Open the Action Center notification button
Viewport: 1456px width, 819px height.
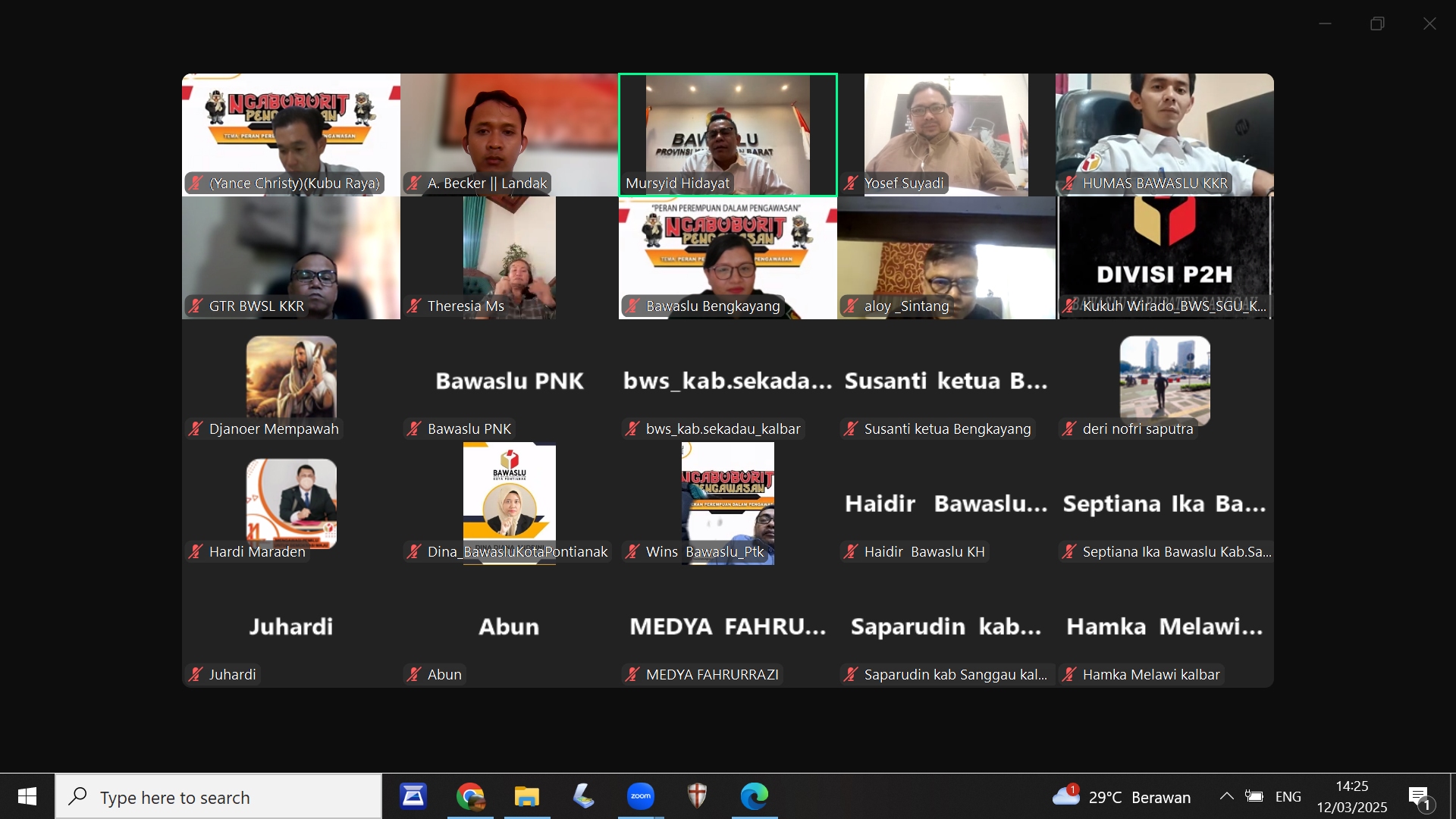pyautogui.click(x=1417, y=797)
